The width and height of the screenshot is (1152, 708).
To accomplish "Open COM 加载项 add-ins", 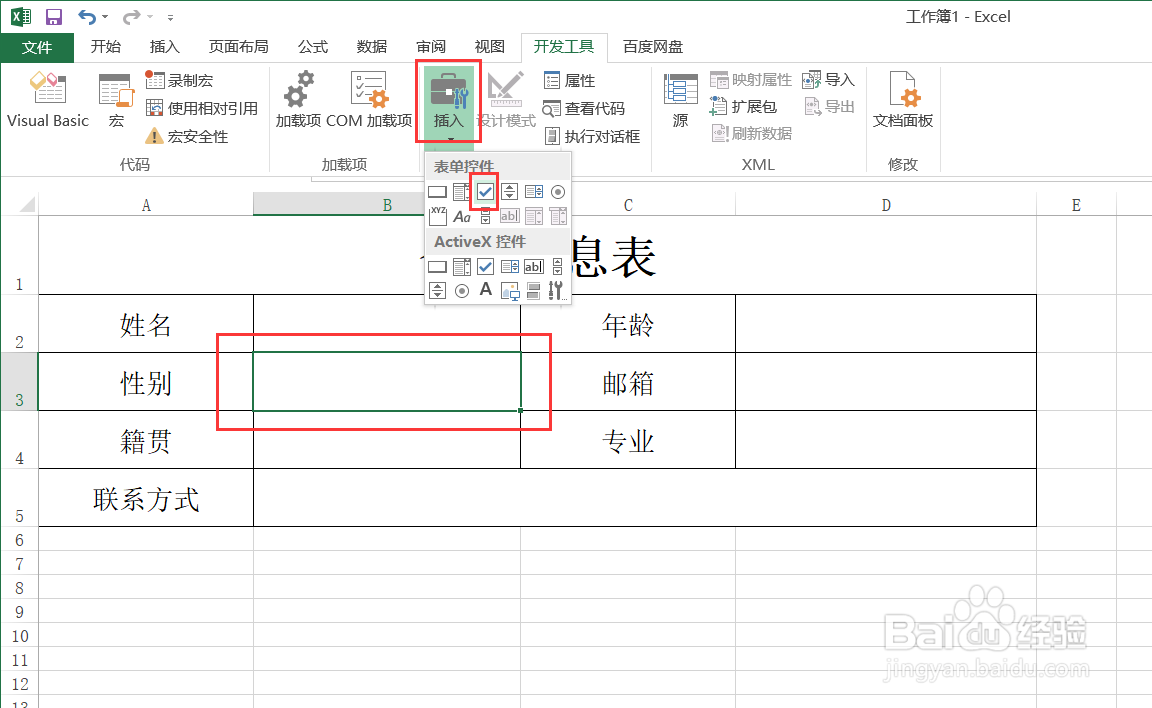I will click(x=369, y=100).
